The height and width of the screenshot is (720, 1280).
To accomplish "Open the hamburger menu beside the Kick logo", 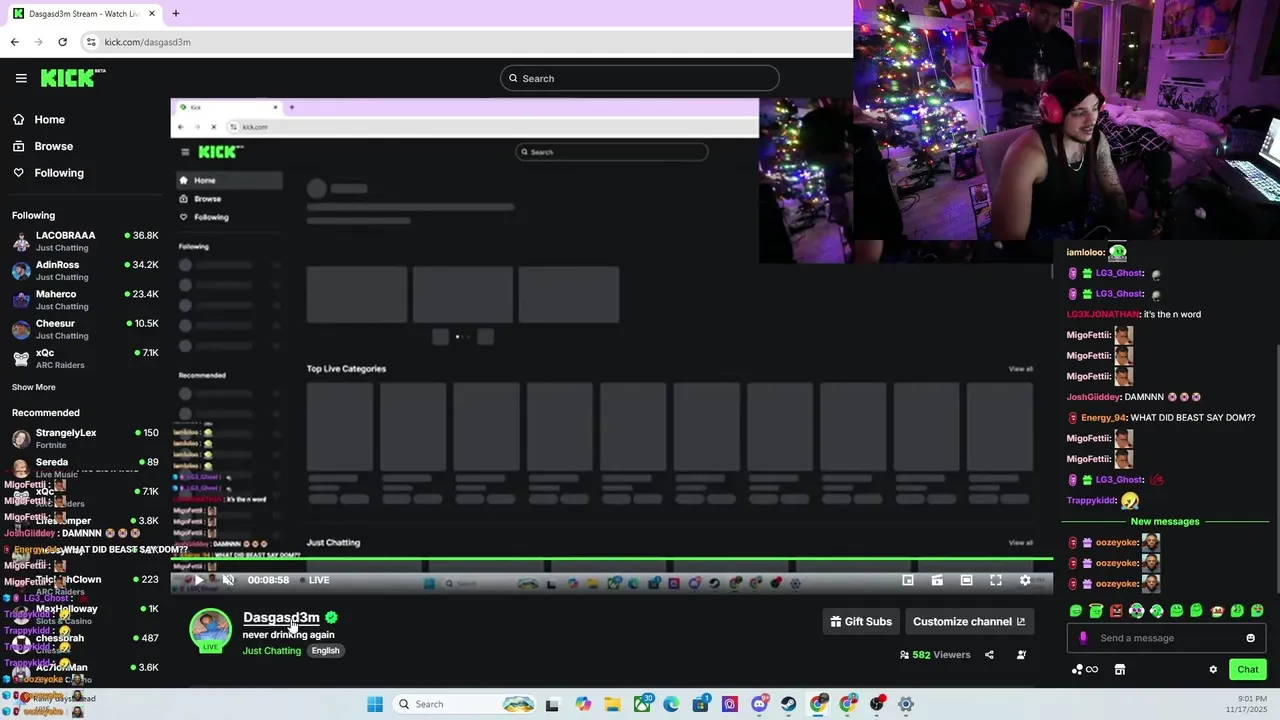I will tap(21, 78).
